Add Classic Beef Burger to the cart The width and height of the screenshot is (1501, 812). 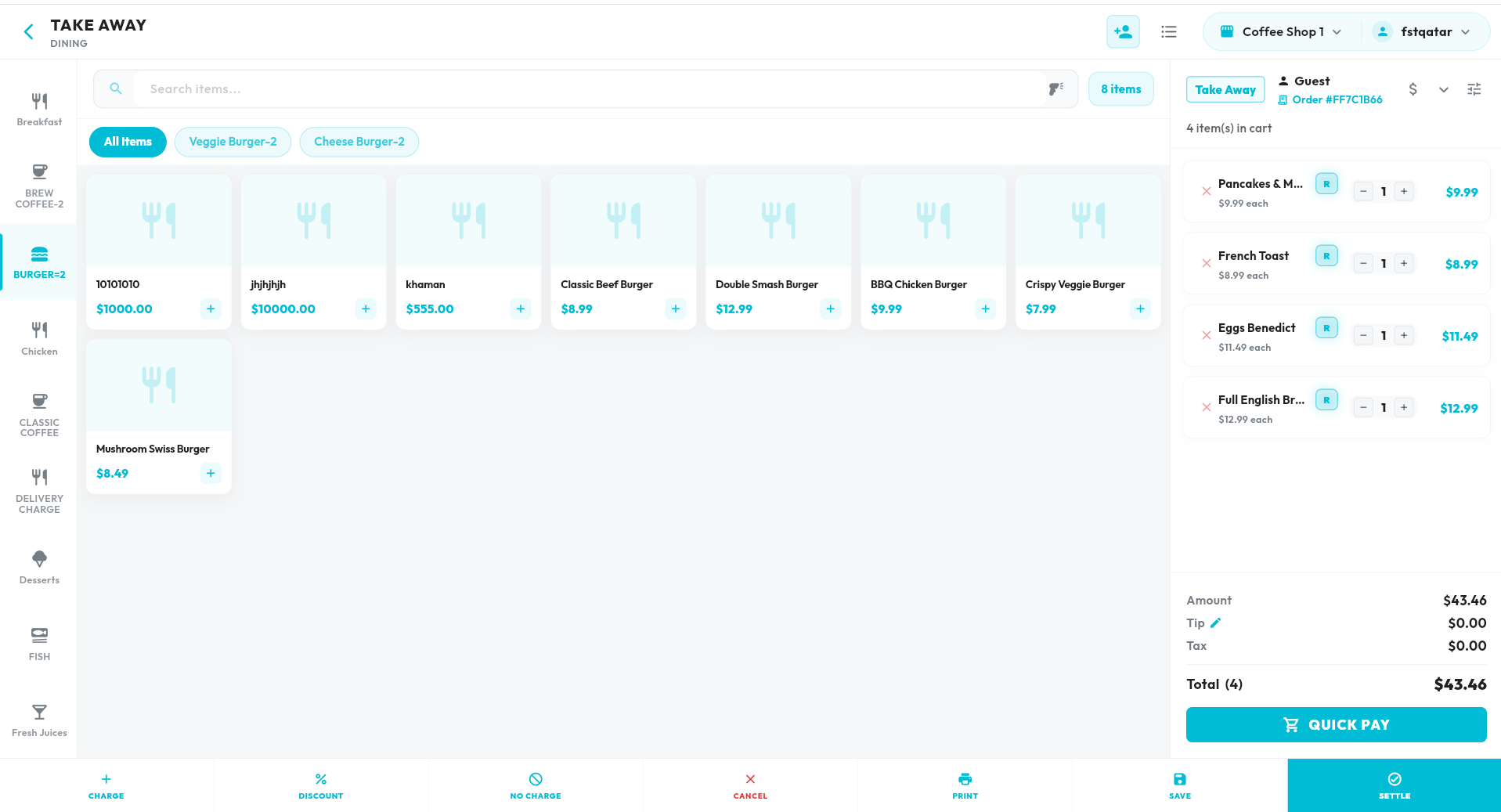coord(675,309)
